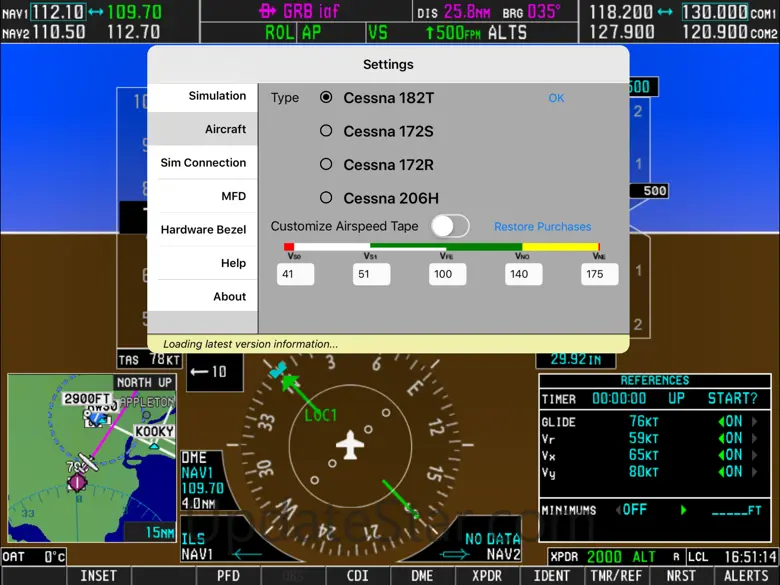The image size is (780, 585).
Task: Select the DME softkey
Action: 422,576
